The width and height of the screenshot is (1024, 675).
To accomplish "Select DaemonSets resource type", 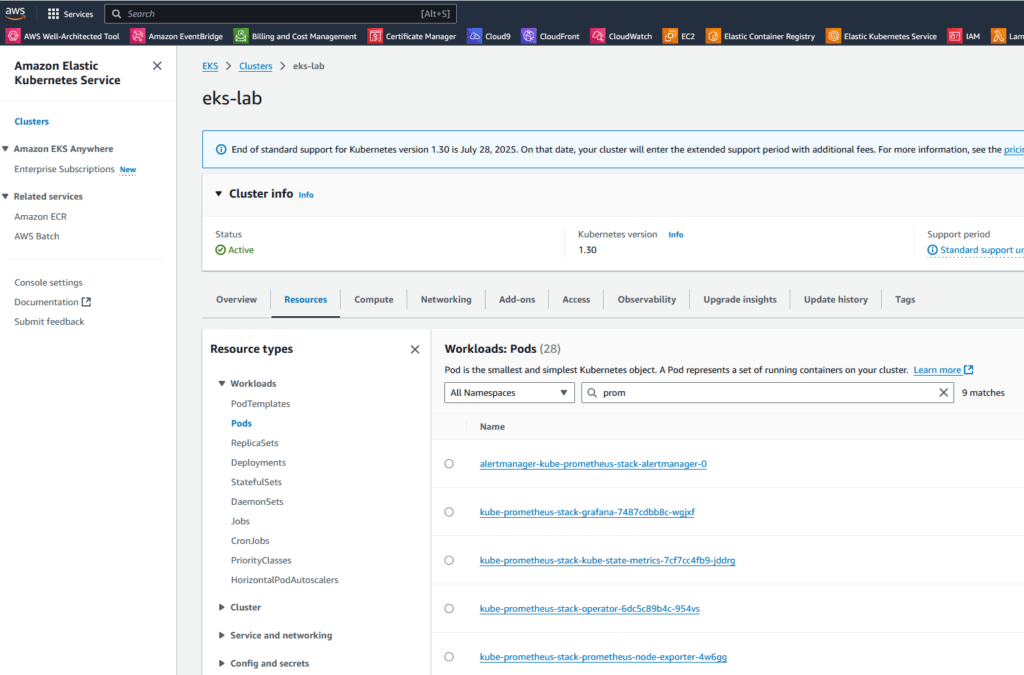I will [257, 501].
